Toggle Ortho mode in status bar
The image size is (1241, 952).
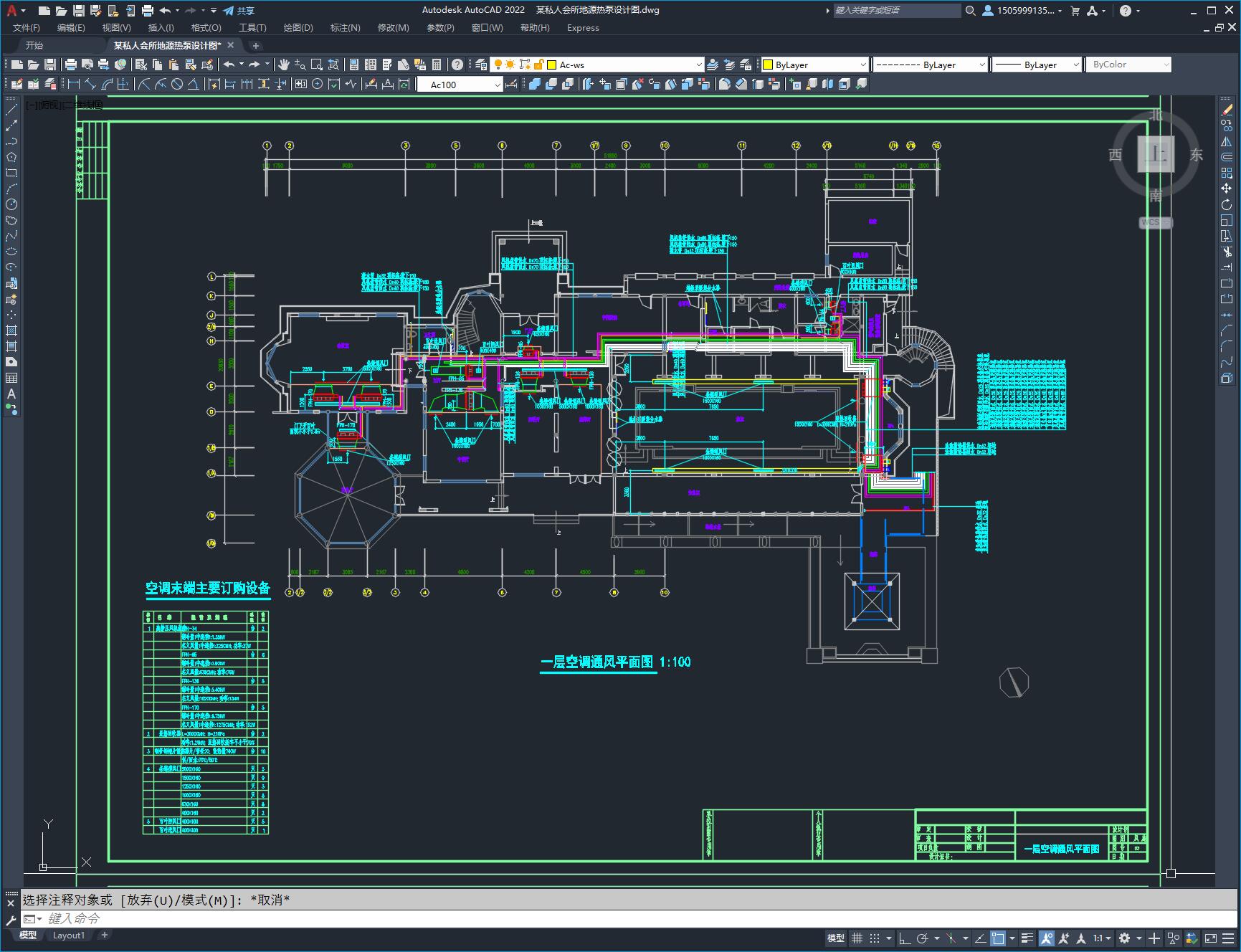click(x=905, y=938)
